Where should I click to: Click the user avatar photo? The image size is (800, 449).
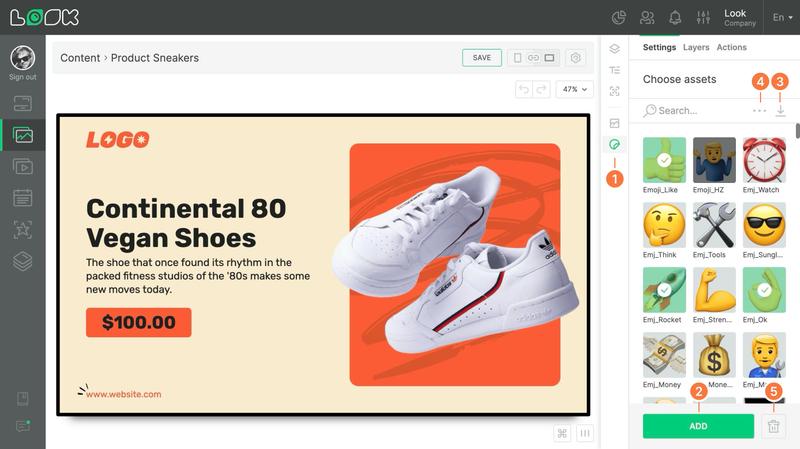[x=22, y=58]
